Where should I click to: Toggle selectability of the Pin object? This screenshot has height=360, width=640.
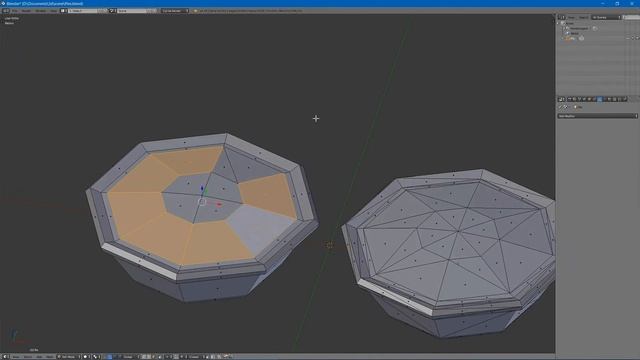(633, 38)
